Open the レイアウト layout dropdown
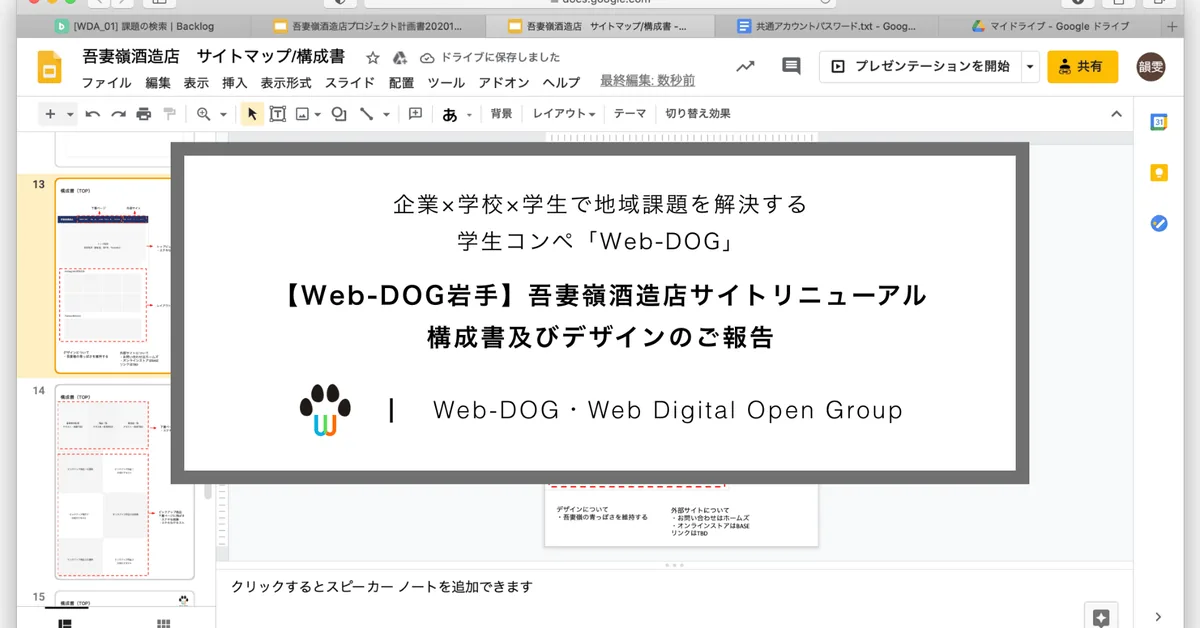Viewport: 1200px width, 628px height. click(564, 114)
